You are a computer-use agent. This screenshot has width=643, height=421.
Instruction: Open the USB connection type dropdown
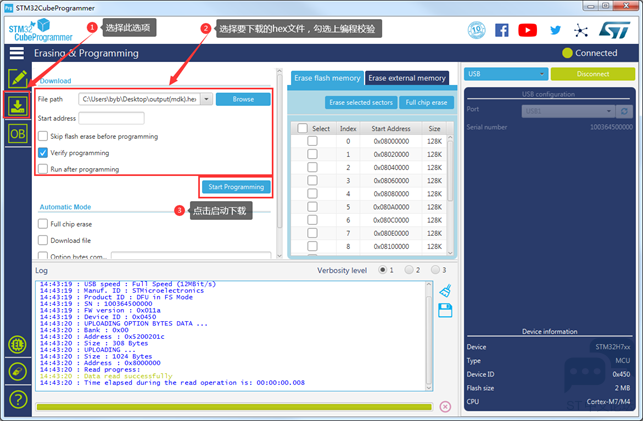pos(506,74)
